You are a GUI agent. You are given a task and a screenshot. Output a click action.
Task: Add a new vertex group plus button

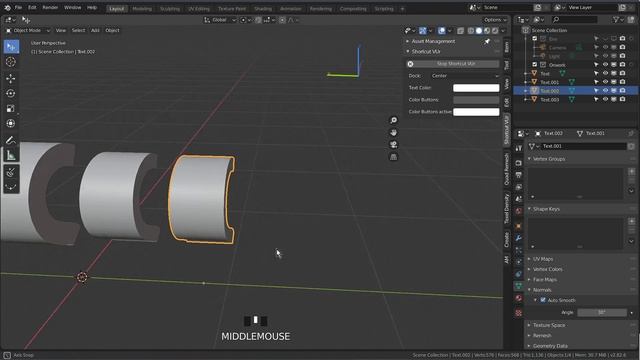click(631, 172)
